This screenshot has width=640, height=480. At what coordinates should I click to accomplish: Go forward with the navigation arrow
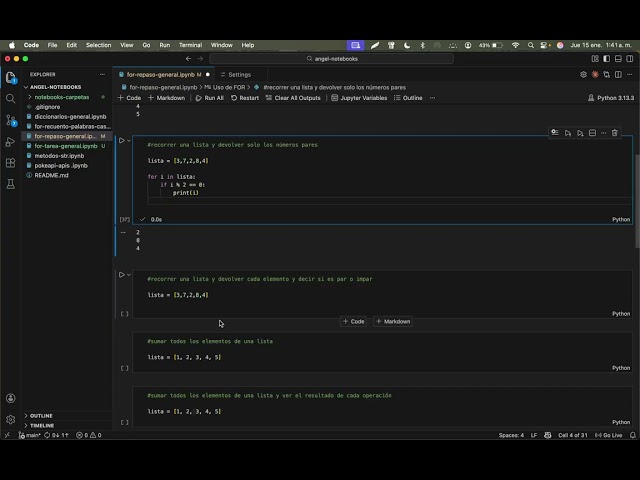click(200, 59)
